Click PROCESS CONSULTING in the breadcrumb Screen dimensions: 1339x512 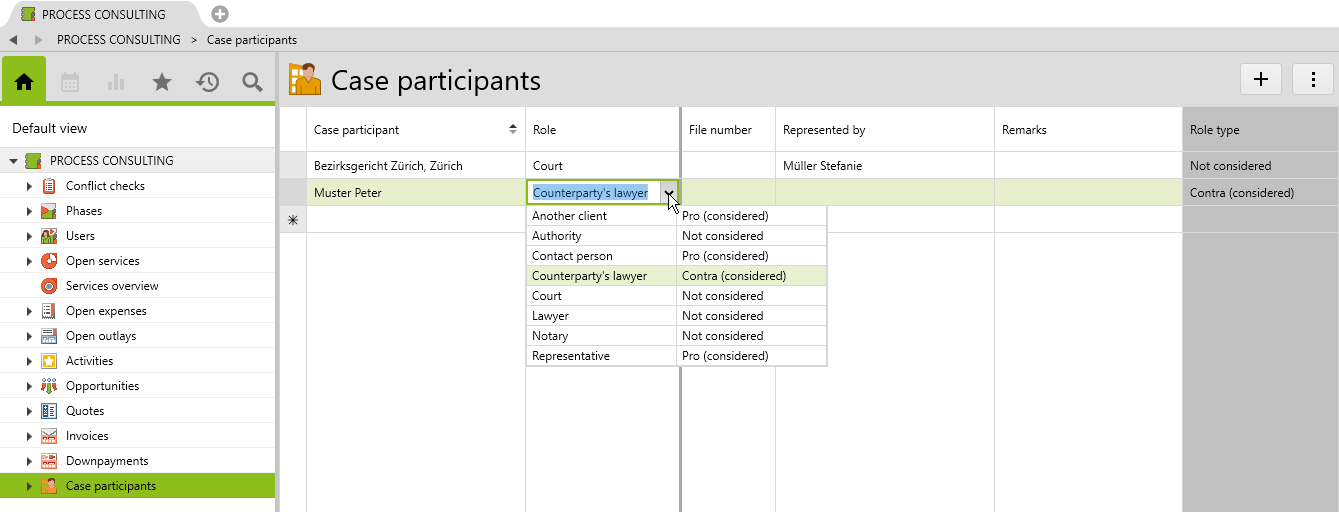point(118,40)
